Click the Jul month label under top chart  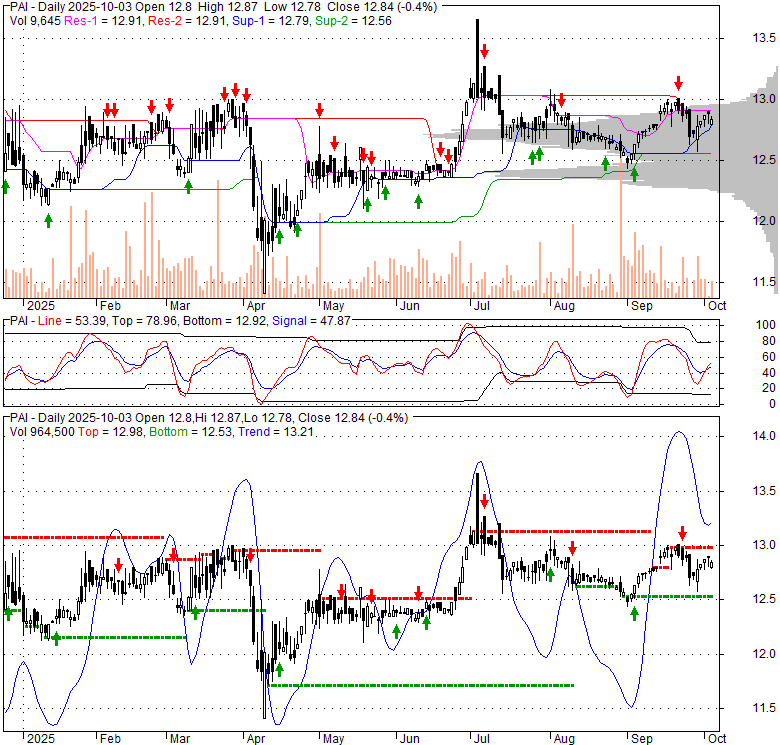(482, 306)
